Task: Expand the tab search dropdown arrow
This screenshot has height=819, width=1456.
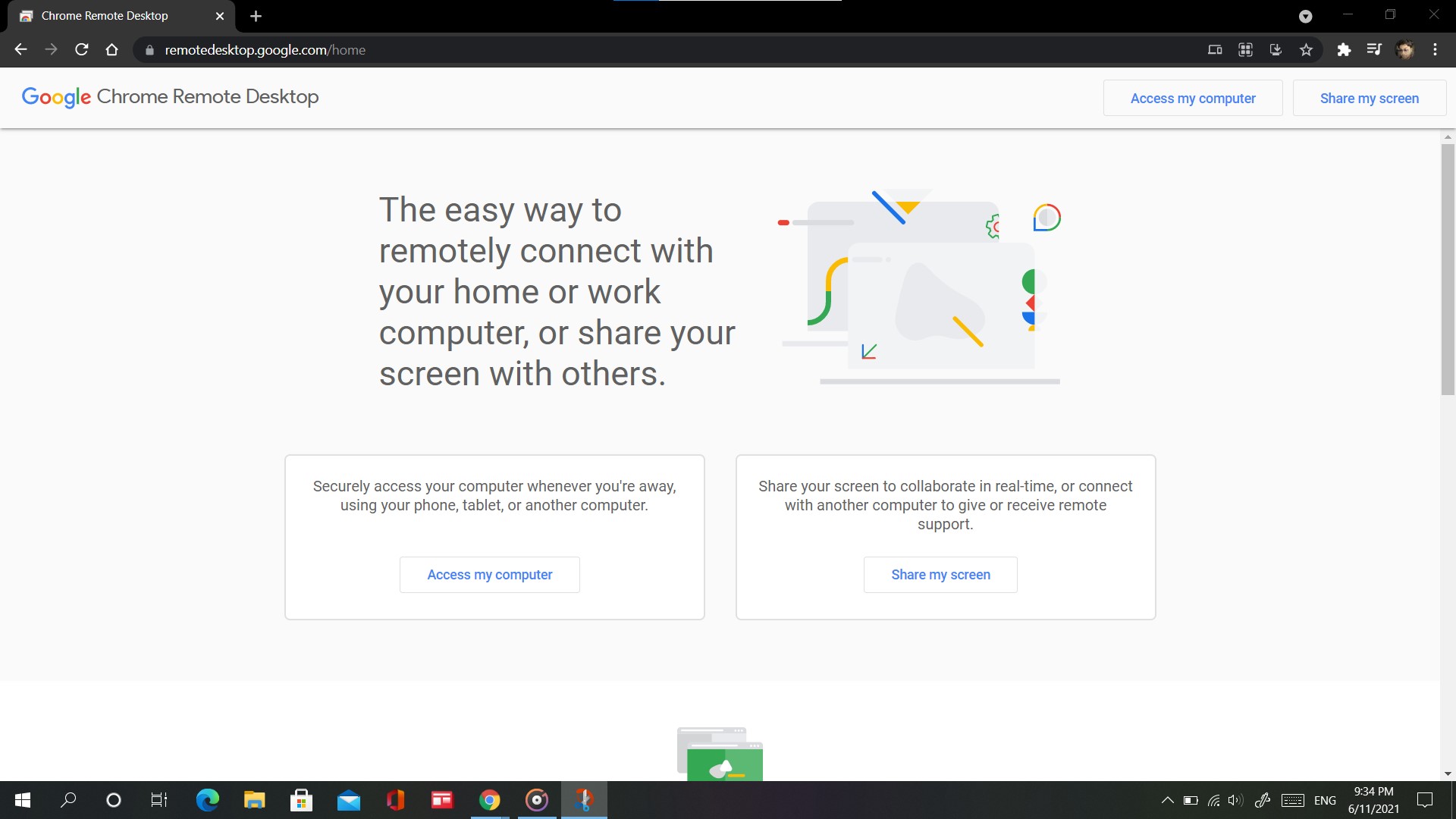Action: point(1305,16)
